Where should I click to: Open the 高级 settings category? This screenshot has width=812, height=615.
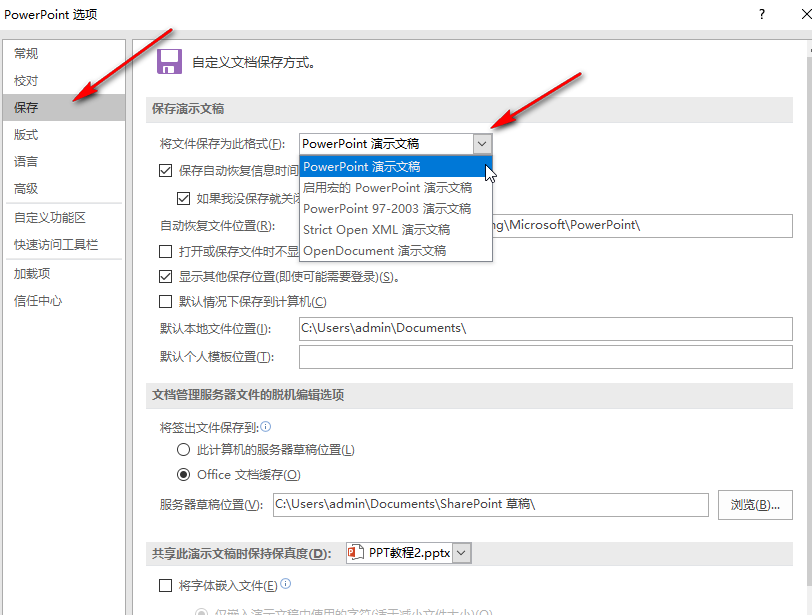pyautogui.click(x=26, y=188)
